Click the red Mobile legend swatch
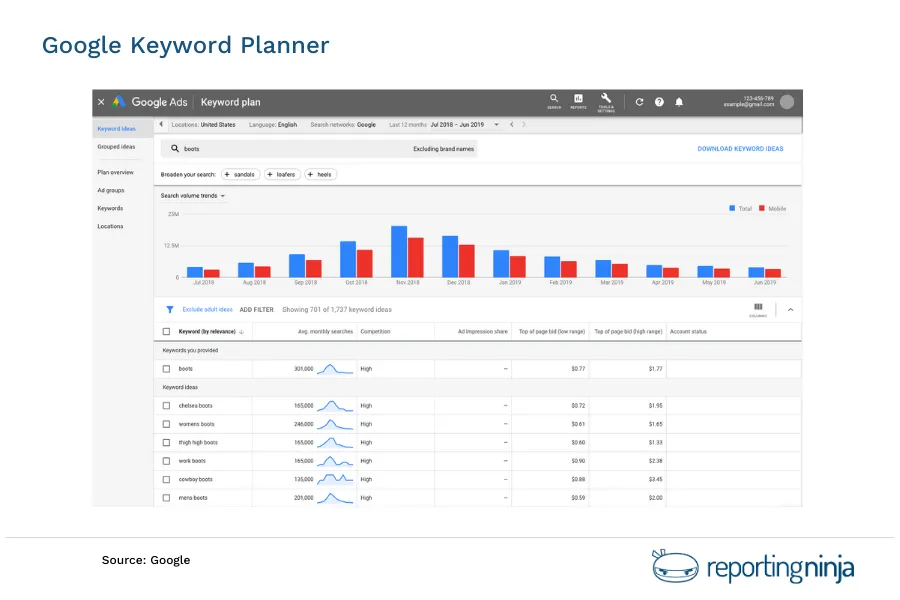The height and width of the screenshot is (600, 900). pyautogui.click(x=762, y=208)
